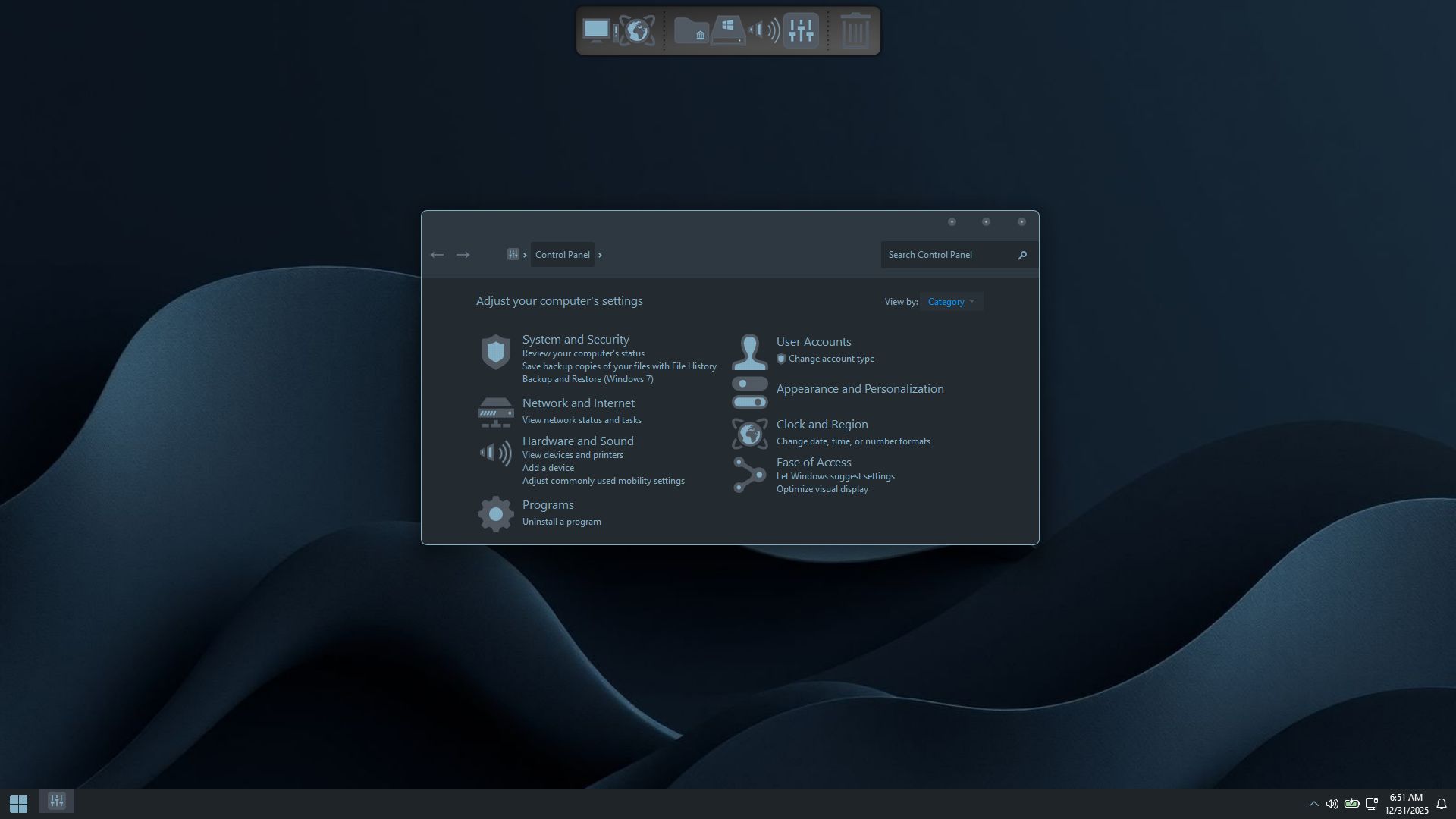Click Change account type link
The height and width of the screenshot is (819, 1456).
831,359
